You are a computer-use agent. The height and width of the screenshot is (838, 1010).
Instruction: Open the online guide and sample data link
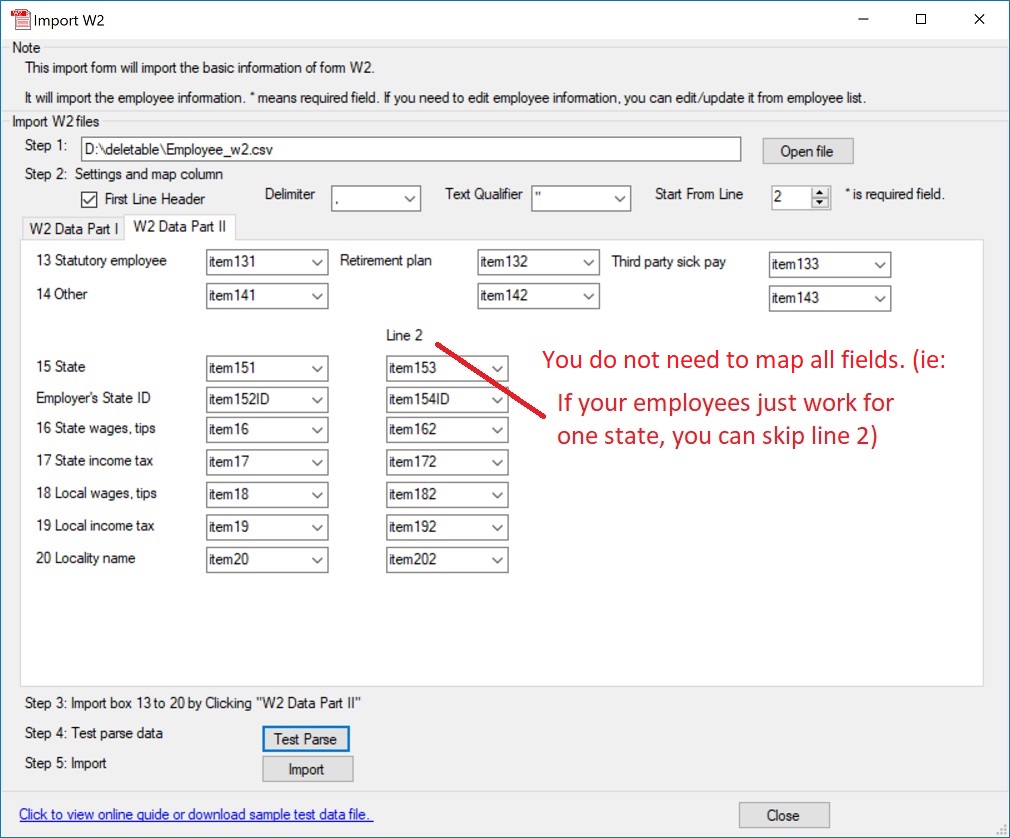click(196, 814)
